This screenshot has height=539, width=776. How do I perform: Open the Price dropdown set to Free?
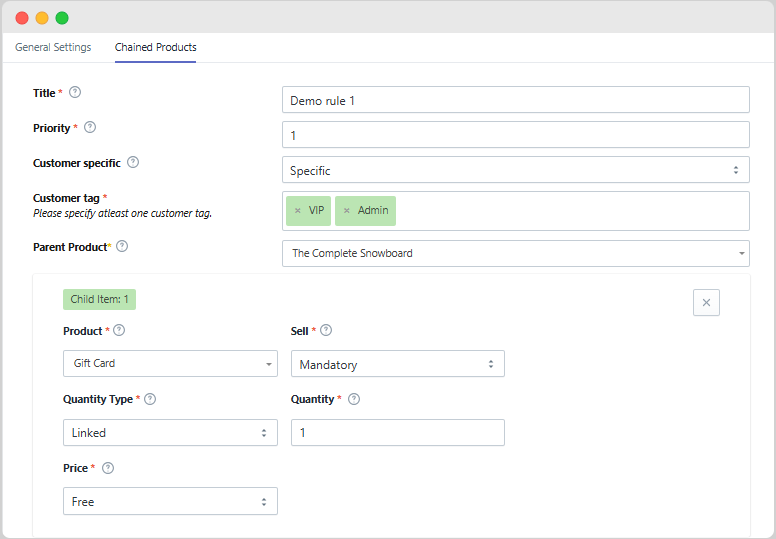(x=170, y=502)
